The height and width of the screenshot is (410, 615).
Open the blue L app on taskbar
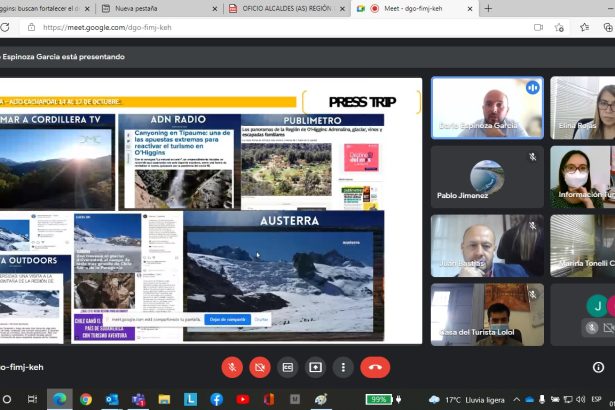(x=190, y=399)
